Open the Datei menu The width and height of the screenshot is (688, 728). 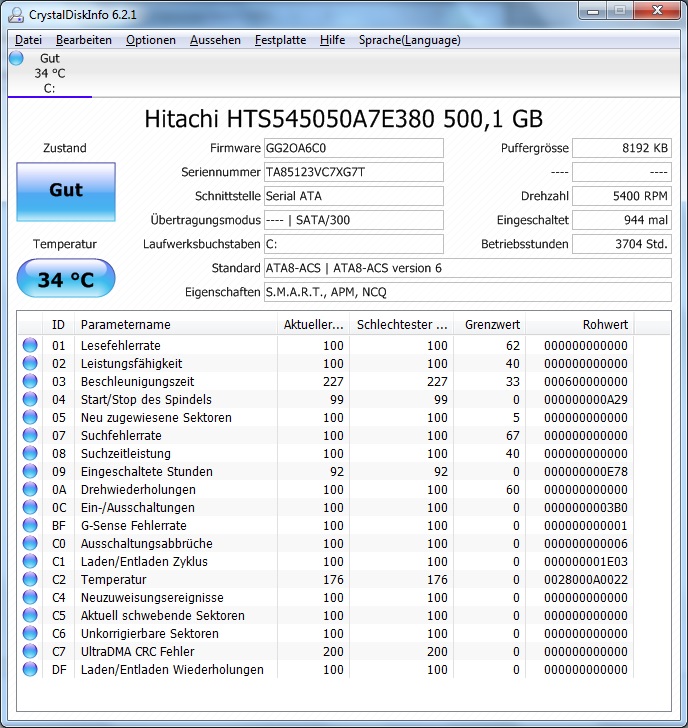click(x=28, y=40)
